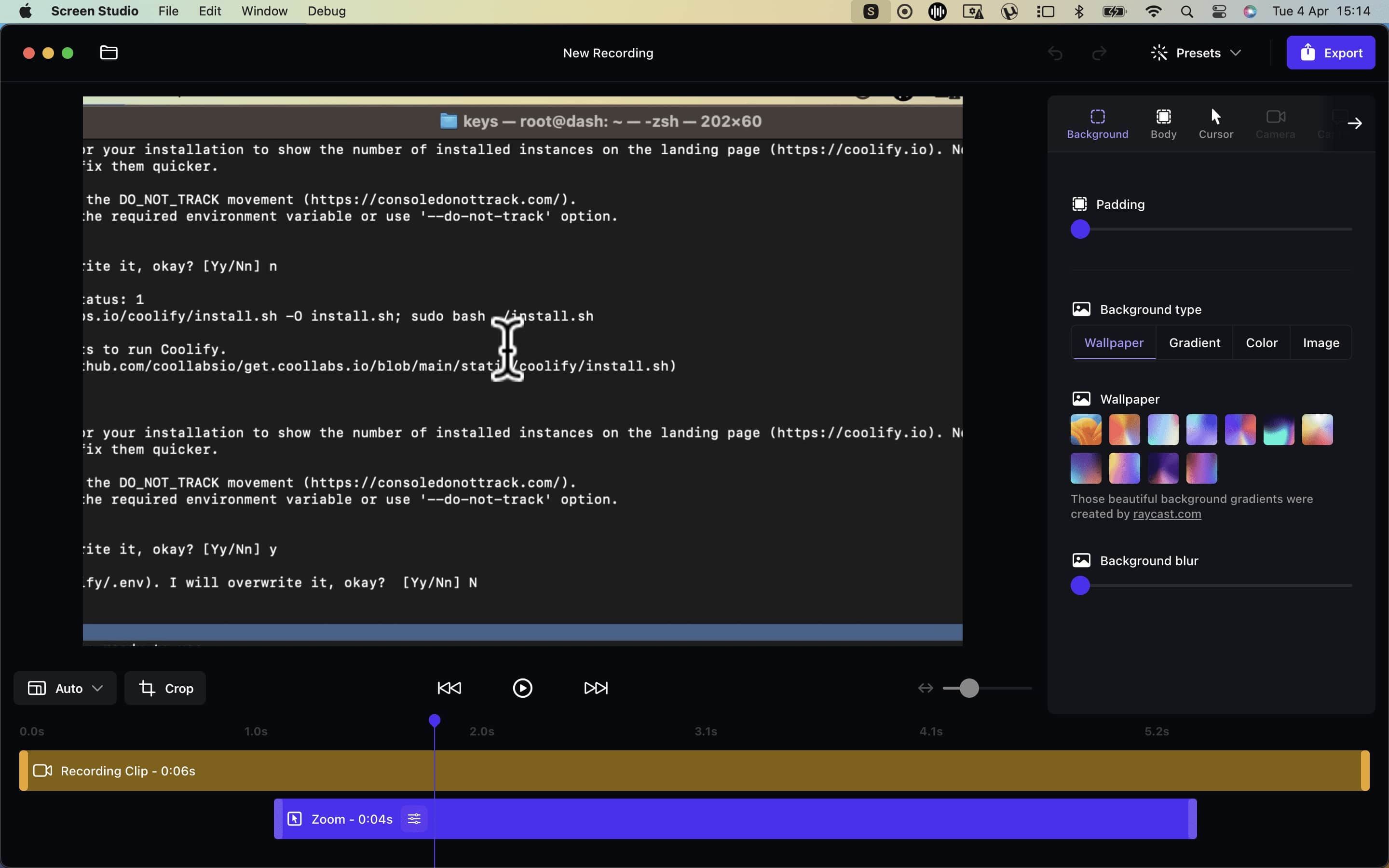Open the Debug menu

[325, 11]
